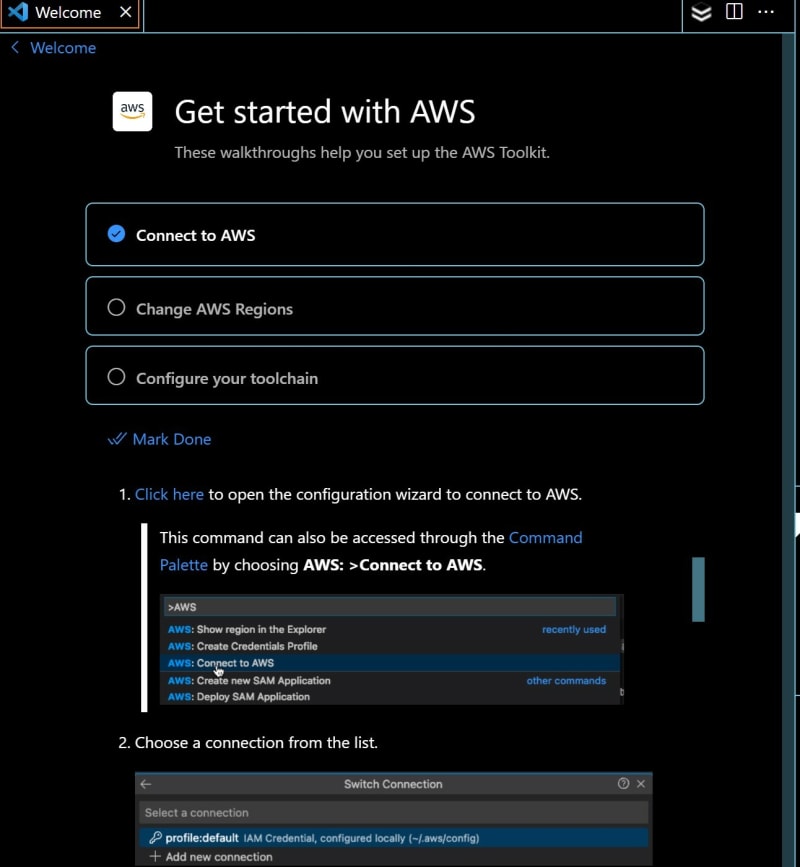Click the walkthrough scrollbar thumb

click(698, 589)
